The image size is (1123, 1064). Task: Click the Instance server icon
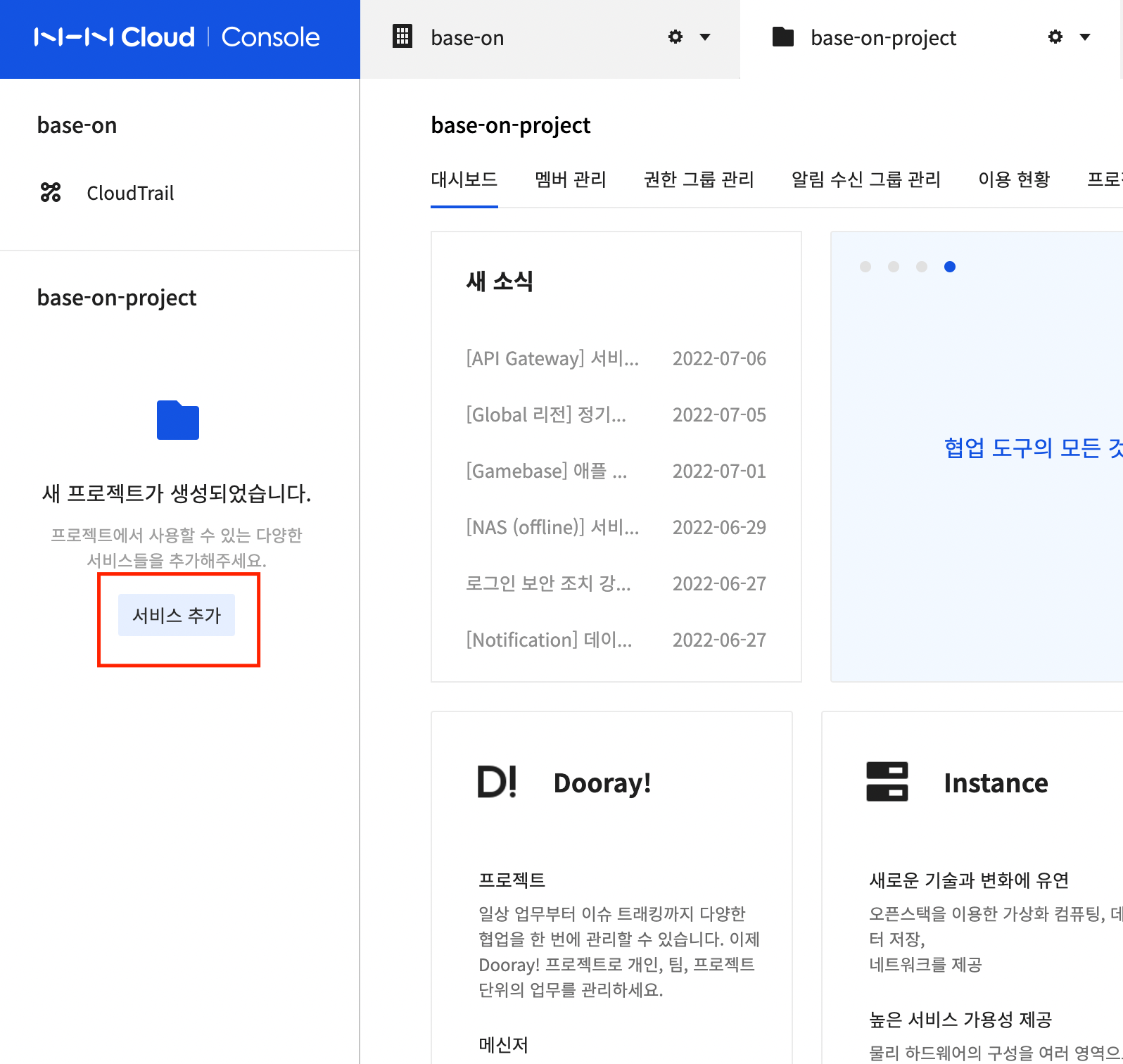click(887, 781)
